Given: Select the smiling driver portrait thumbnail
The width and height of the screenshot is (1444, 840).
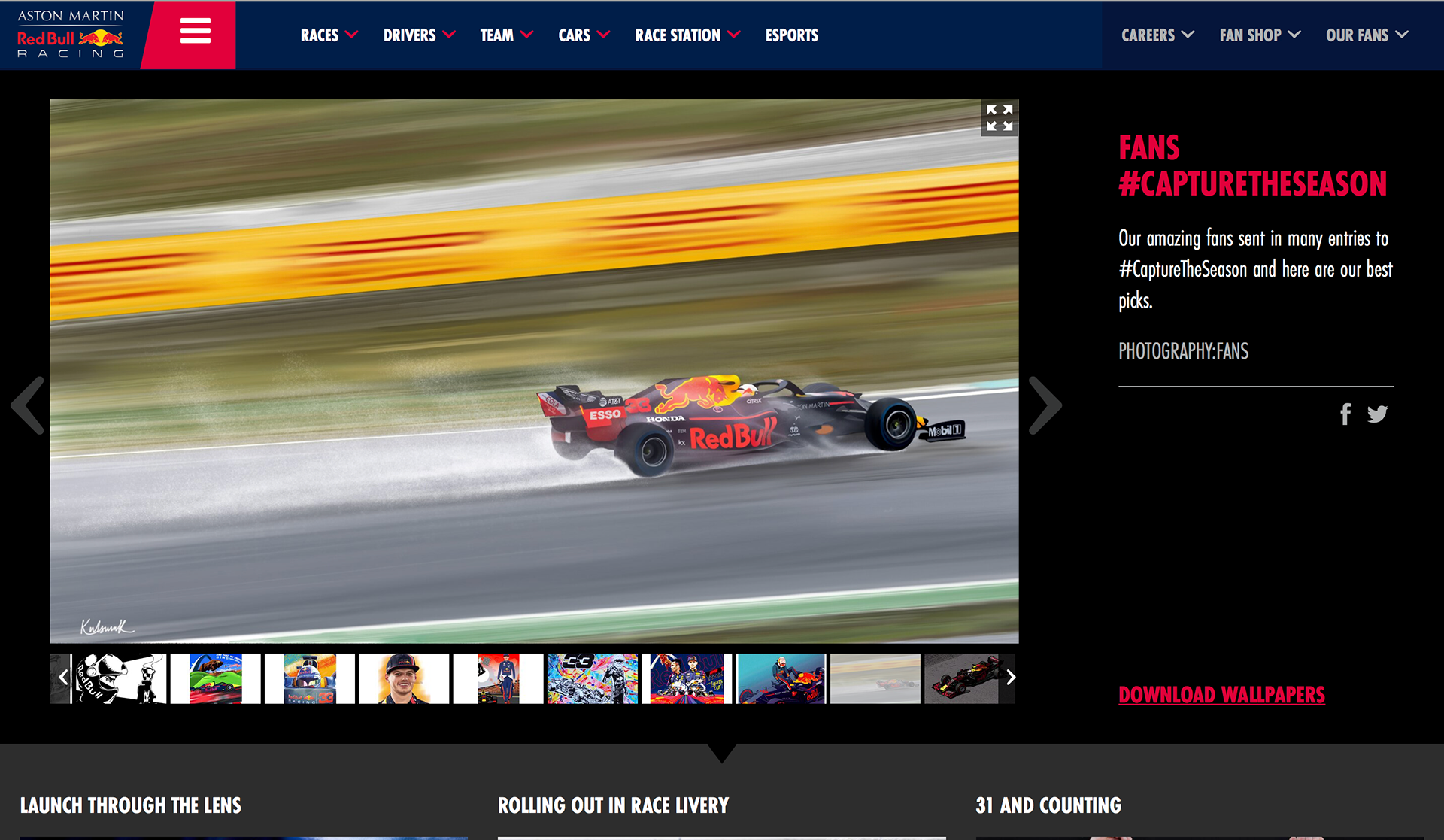Looking at the screenshot, I should point(404,678).
